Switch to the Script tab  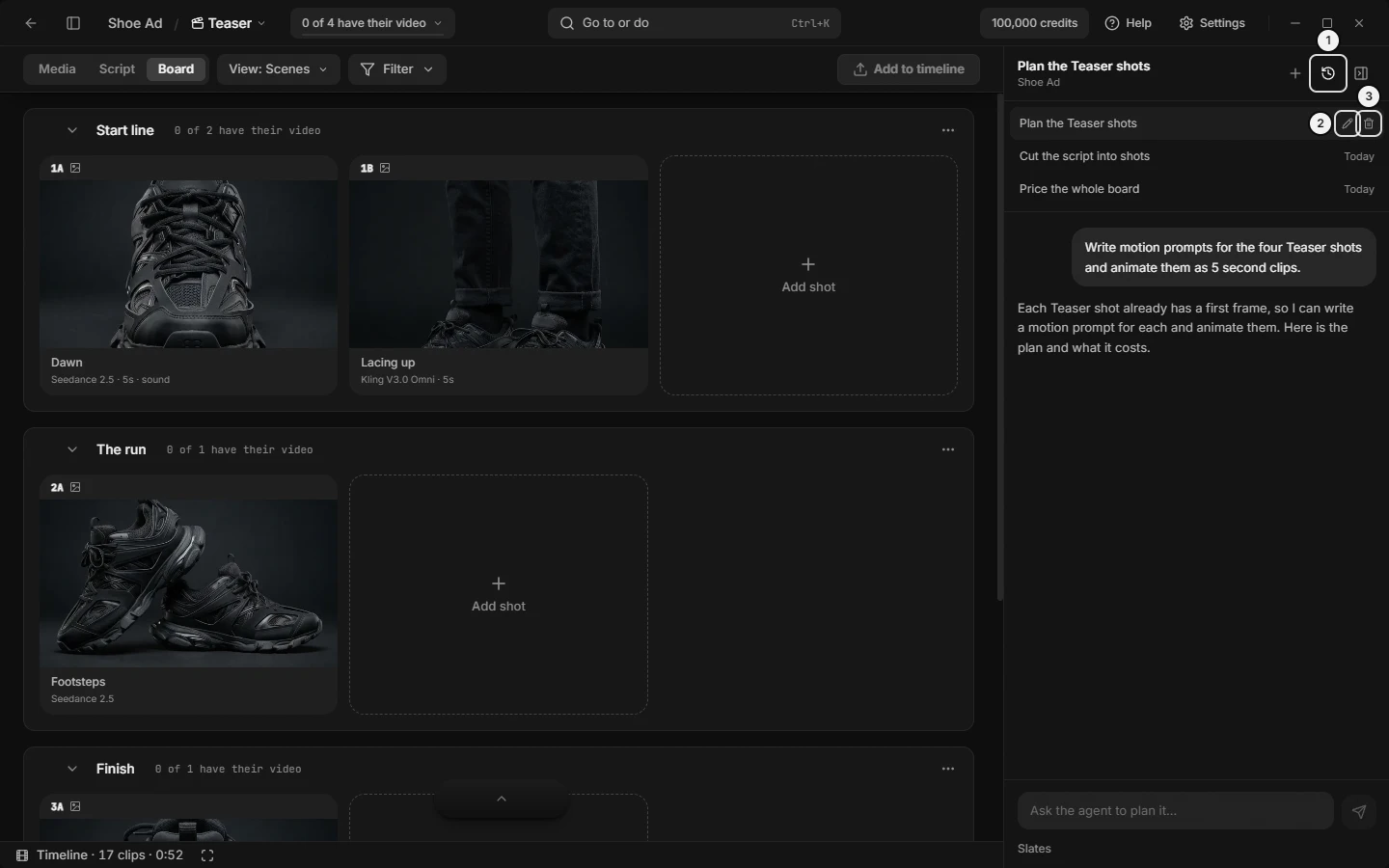pos(117,69)
